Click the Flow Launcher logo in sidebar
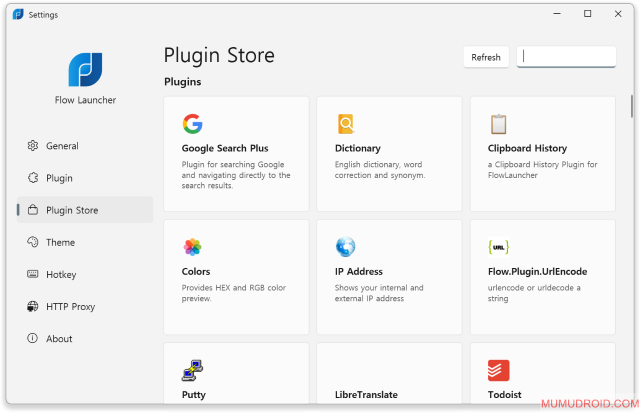Viewport: 640px width, 413px height. [85, 69]
